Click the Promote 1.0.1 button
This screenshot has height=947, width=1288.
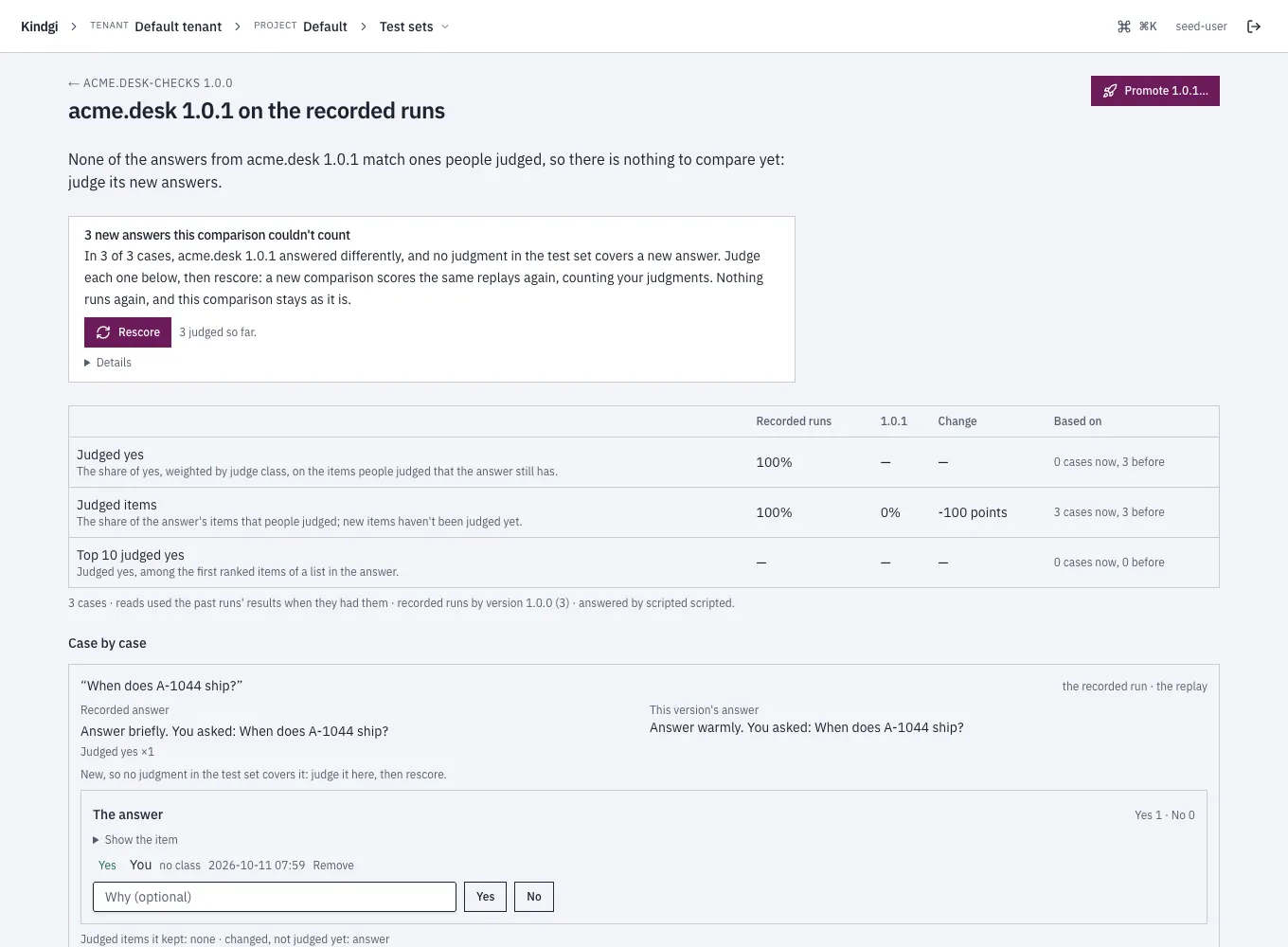1155,91
